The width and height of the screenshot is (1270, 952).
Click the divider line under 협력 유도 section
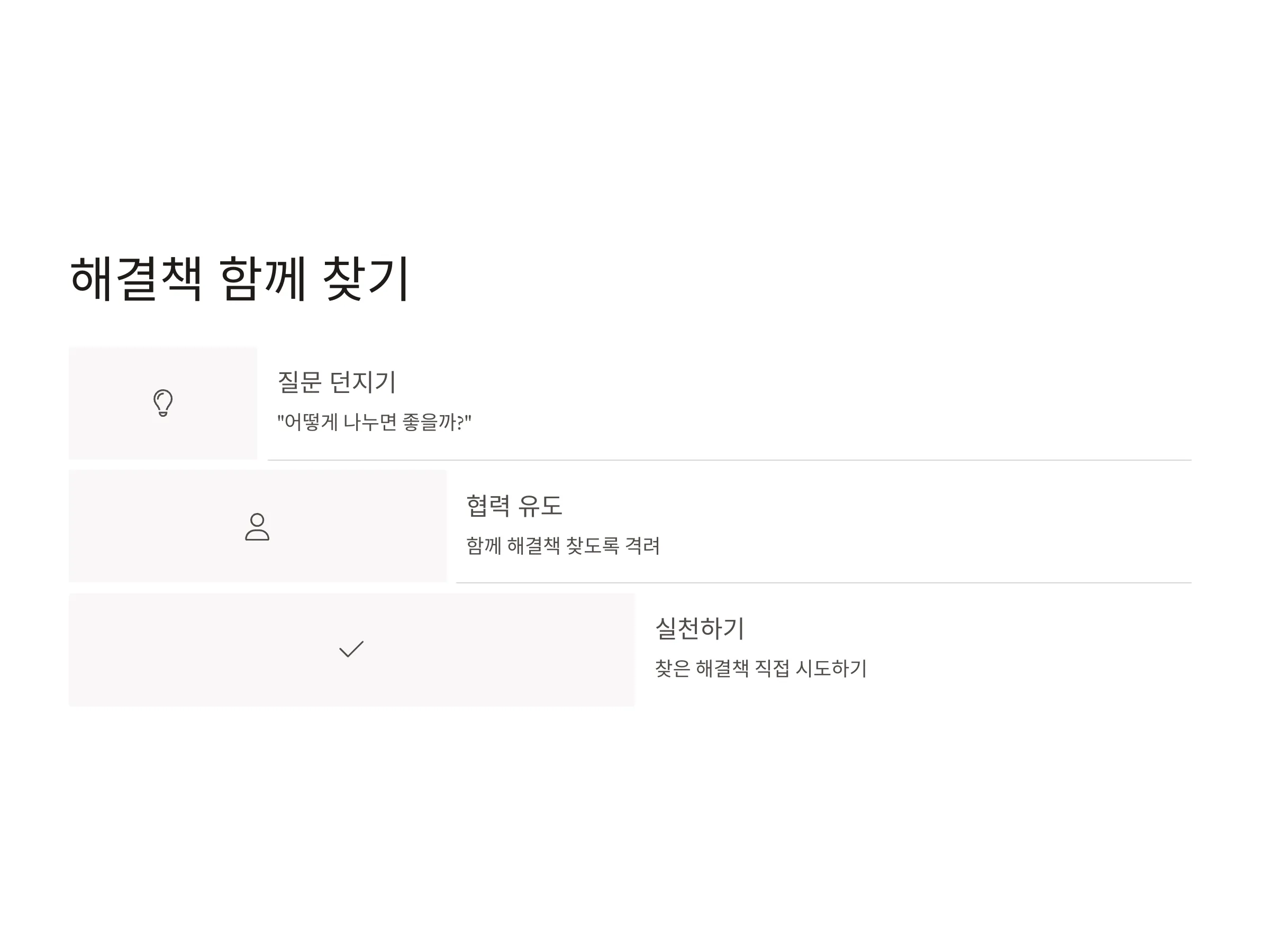(823, 583)
